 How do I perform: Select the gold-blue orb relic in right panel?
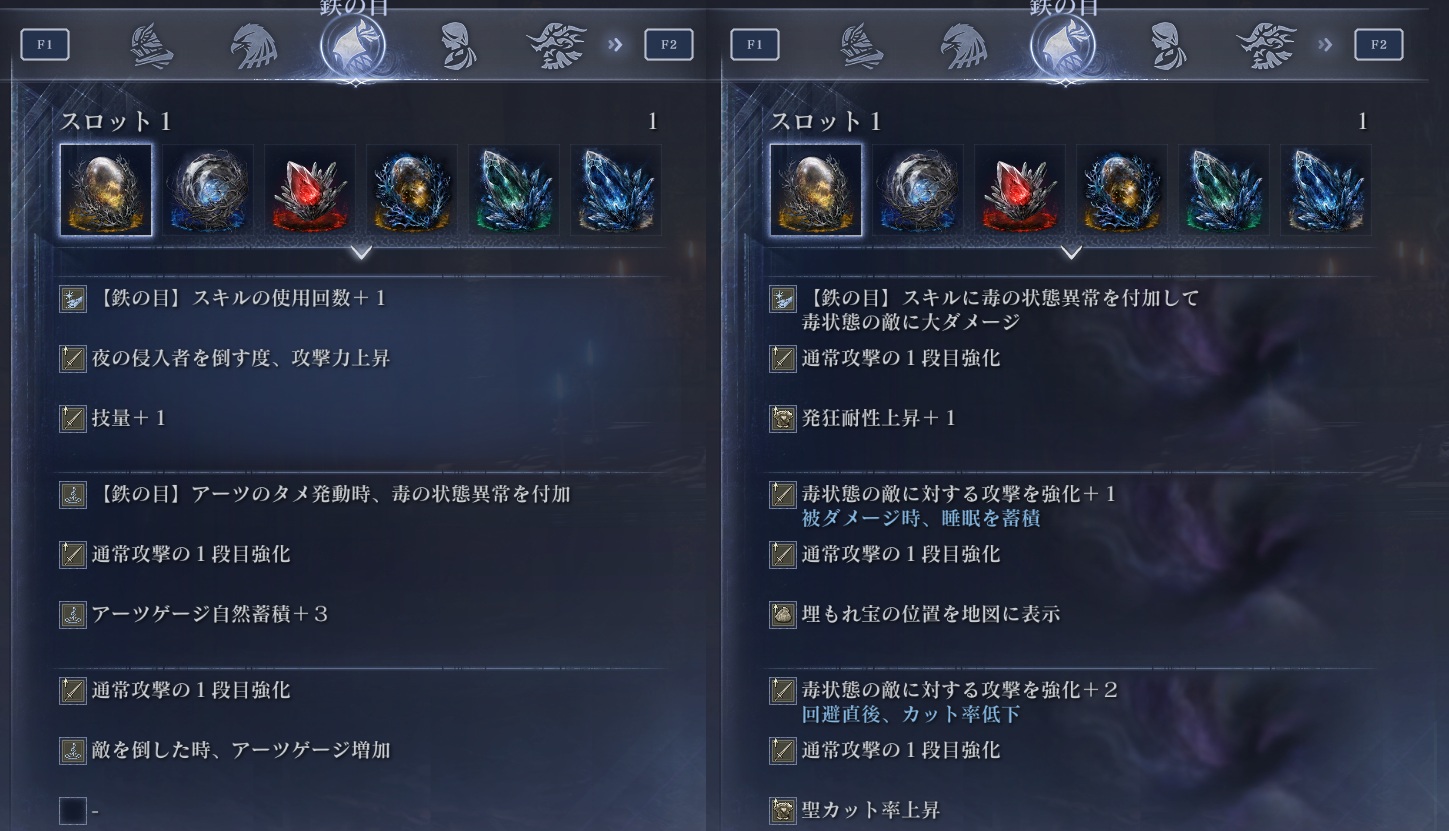click(1122, 190)
